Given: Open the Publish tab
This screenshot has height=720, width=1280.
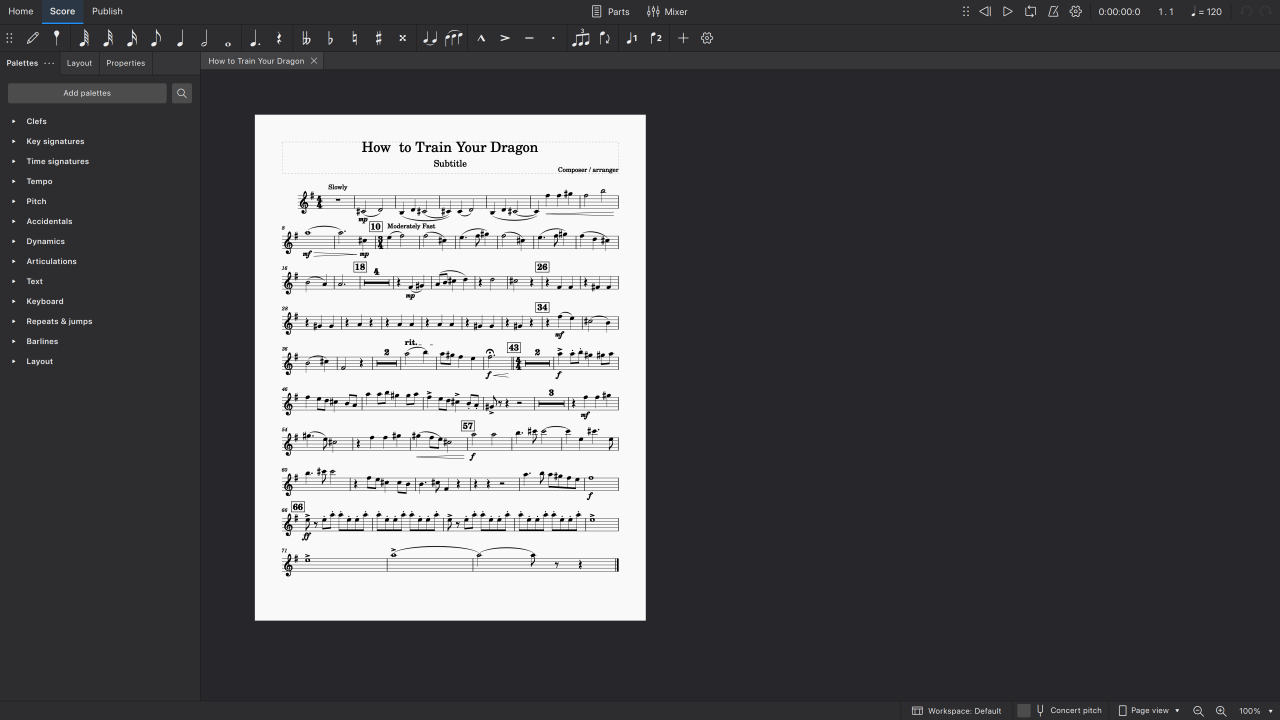Looking at the screenshot, I should click(x=107, y=12).
